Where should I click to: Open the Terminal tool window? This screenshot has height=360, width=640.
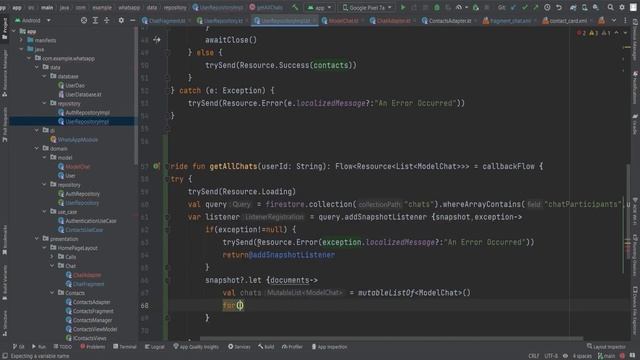(124, 347)
